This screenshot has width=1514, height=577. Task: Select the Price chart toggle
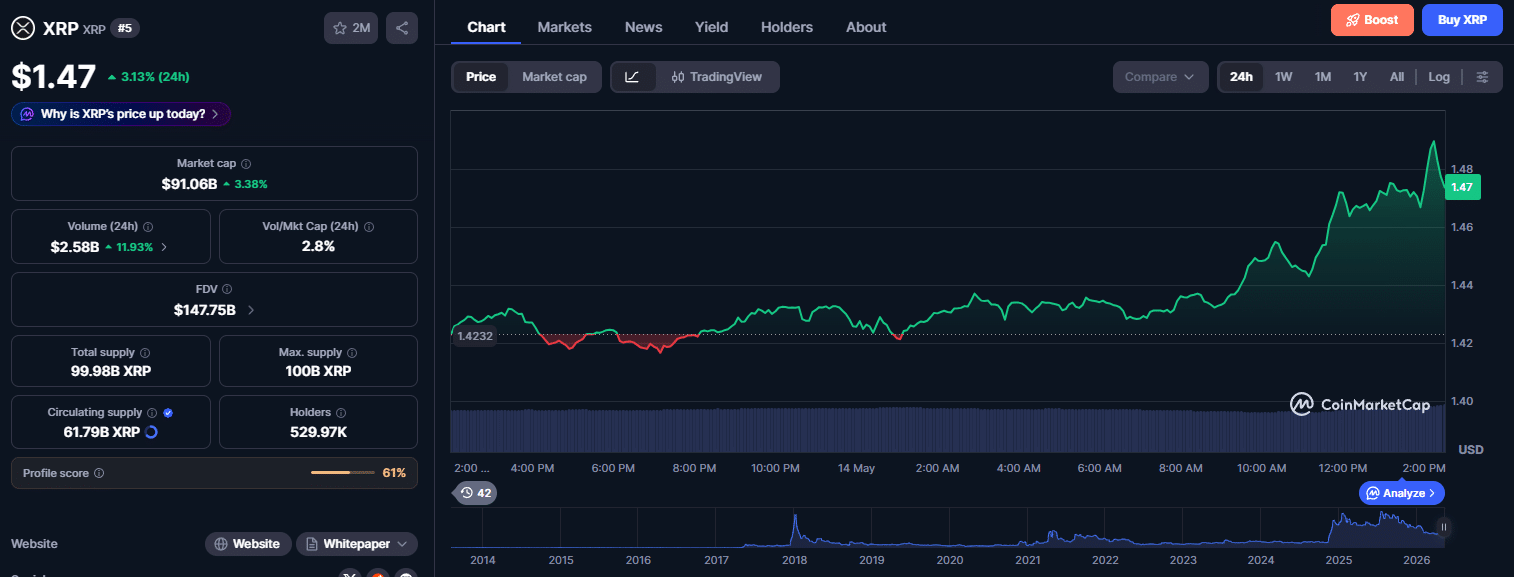coord(481,77)
